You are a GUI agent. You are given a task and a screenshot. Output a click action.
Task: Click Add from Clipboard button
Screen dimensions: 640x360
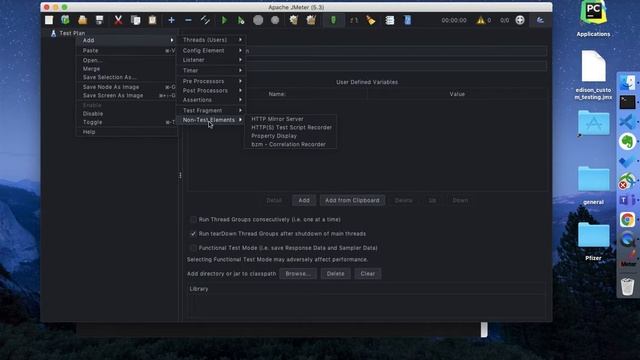(x=352, y=200)
